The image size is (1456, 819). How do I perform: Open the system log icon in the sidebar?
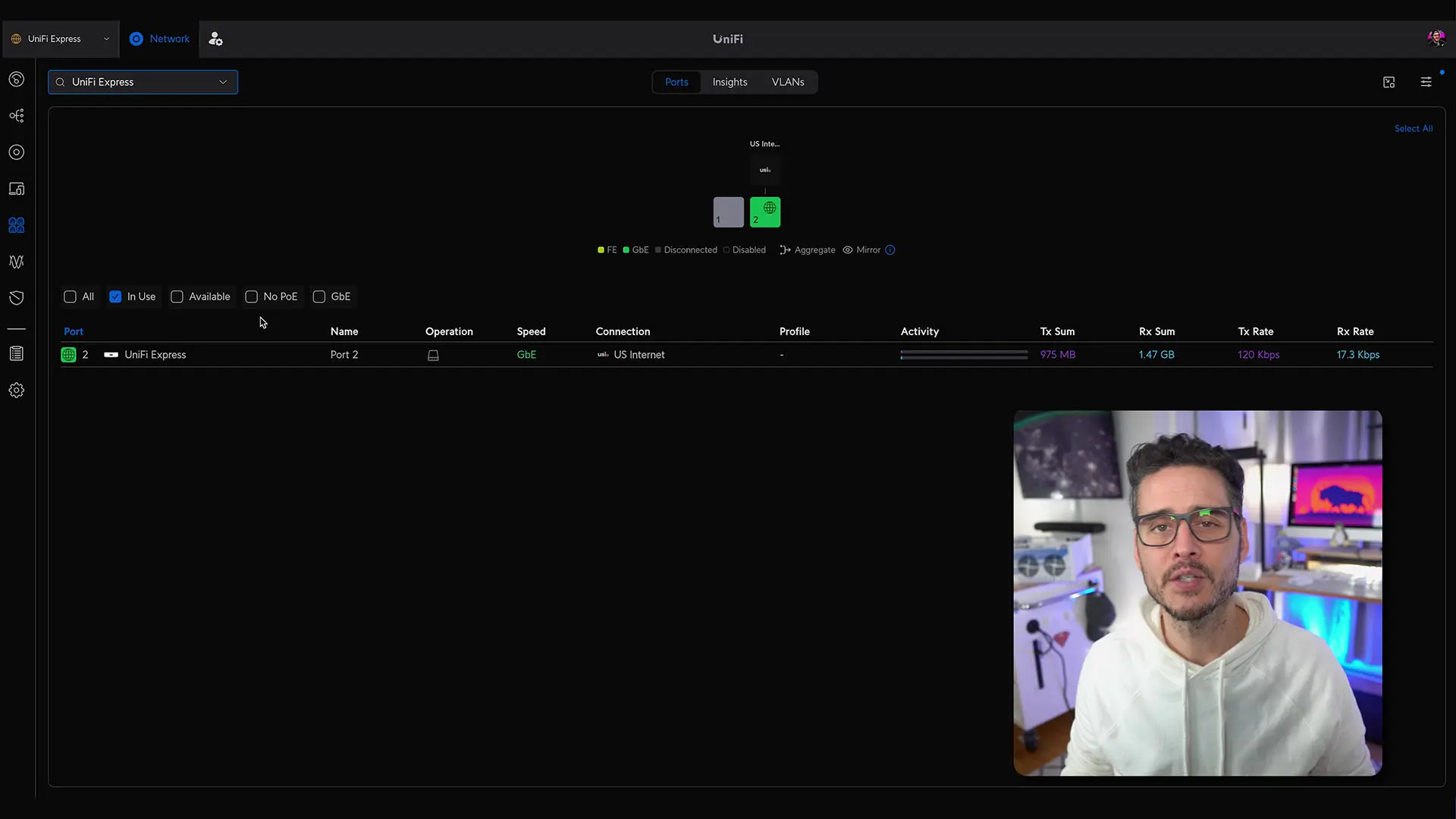[17, 353]
